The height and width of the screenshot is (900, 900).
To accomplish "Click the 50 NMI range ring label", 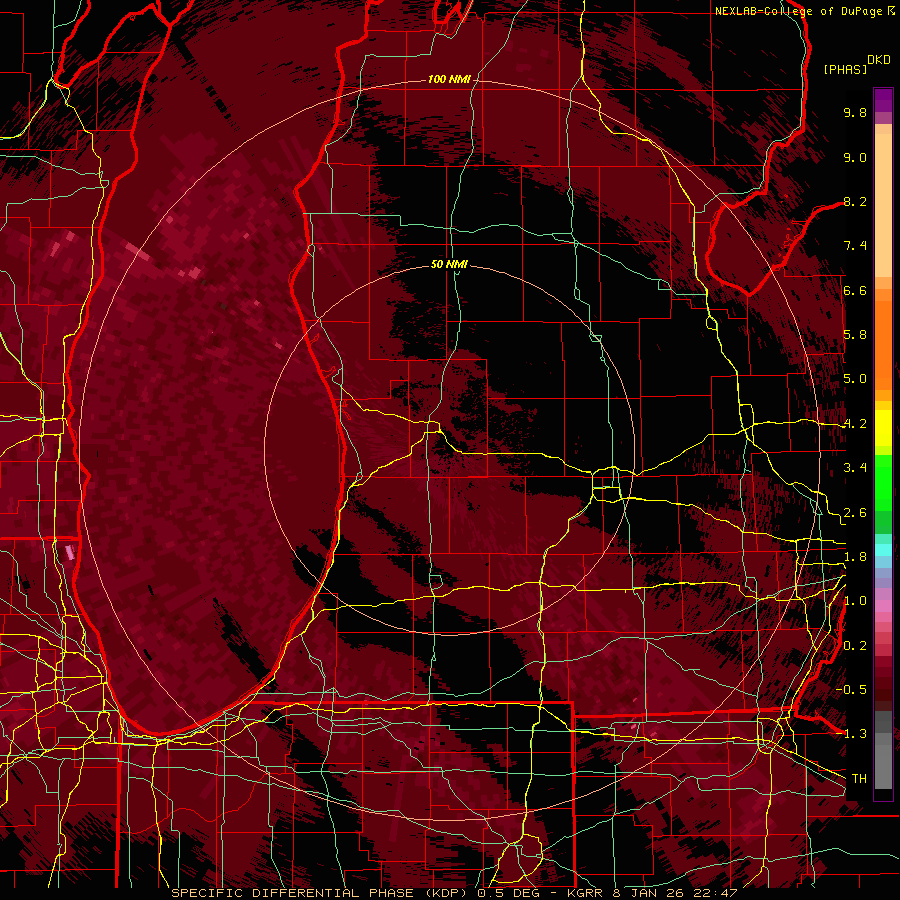I will pos(449,264).
